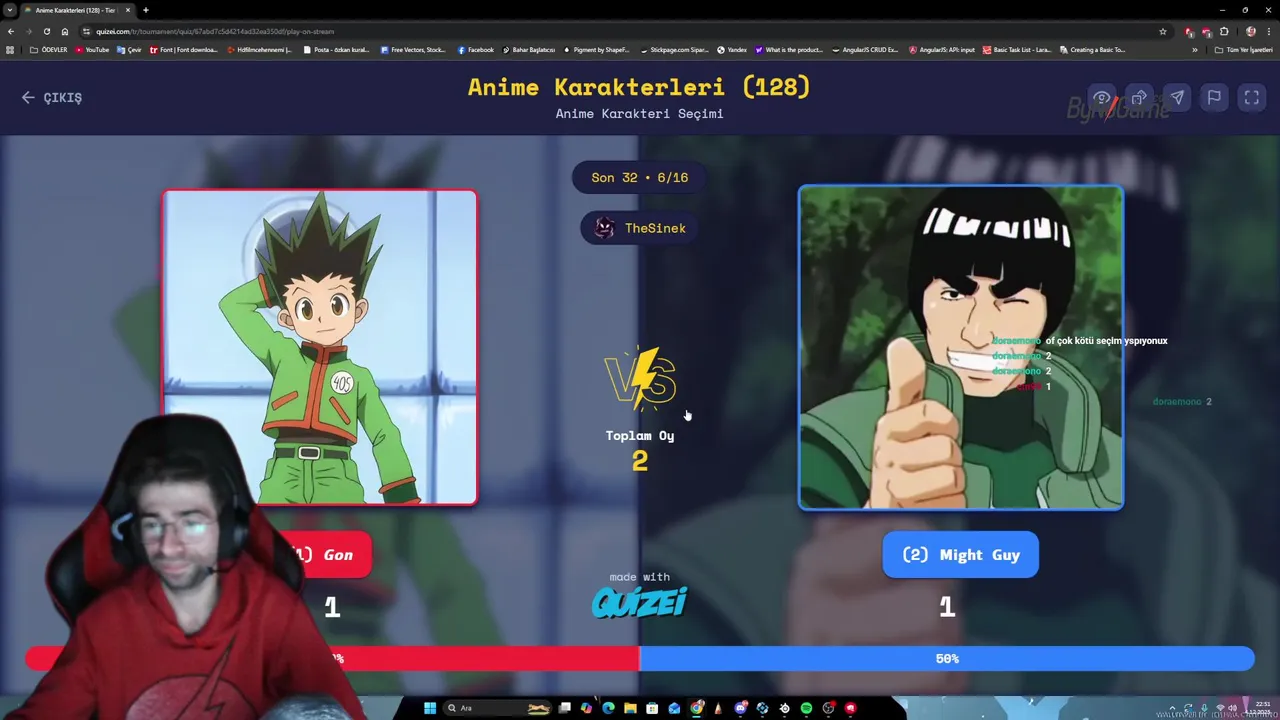The image size is (1280, 720).
Task: Click the browser home icon
Action: pos(65,31)
